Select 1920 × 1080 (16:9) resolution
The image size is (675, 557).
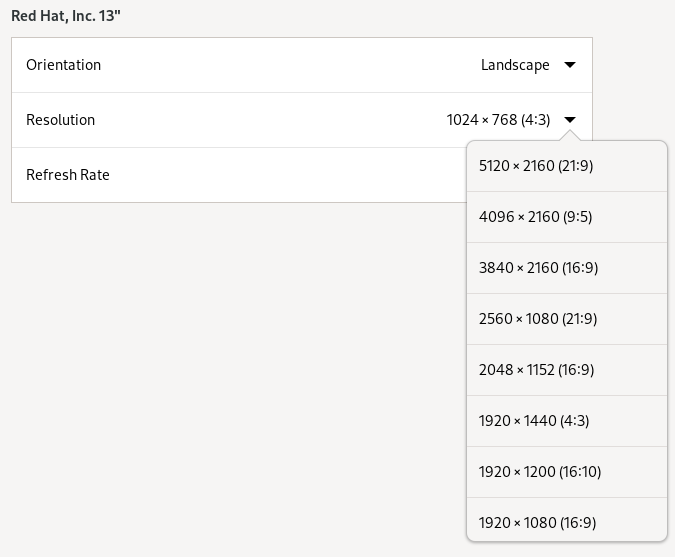click(x=567, y=523)
